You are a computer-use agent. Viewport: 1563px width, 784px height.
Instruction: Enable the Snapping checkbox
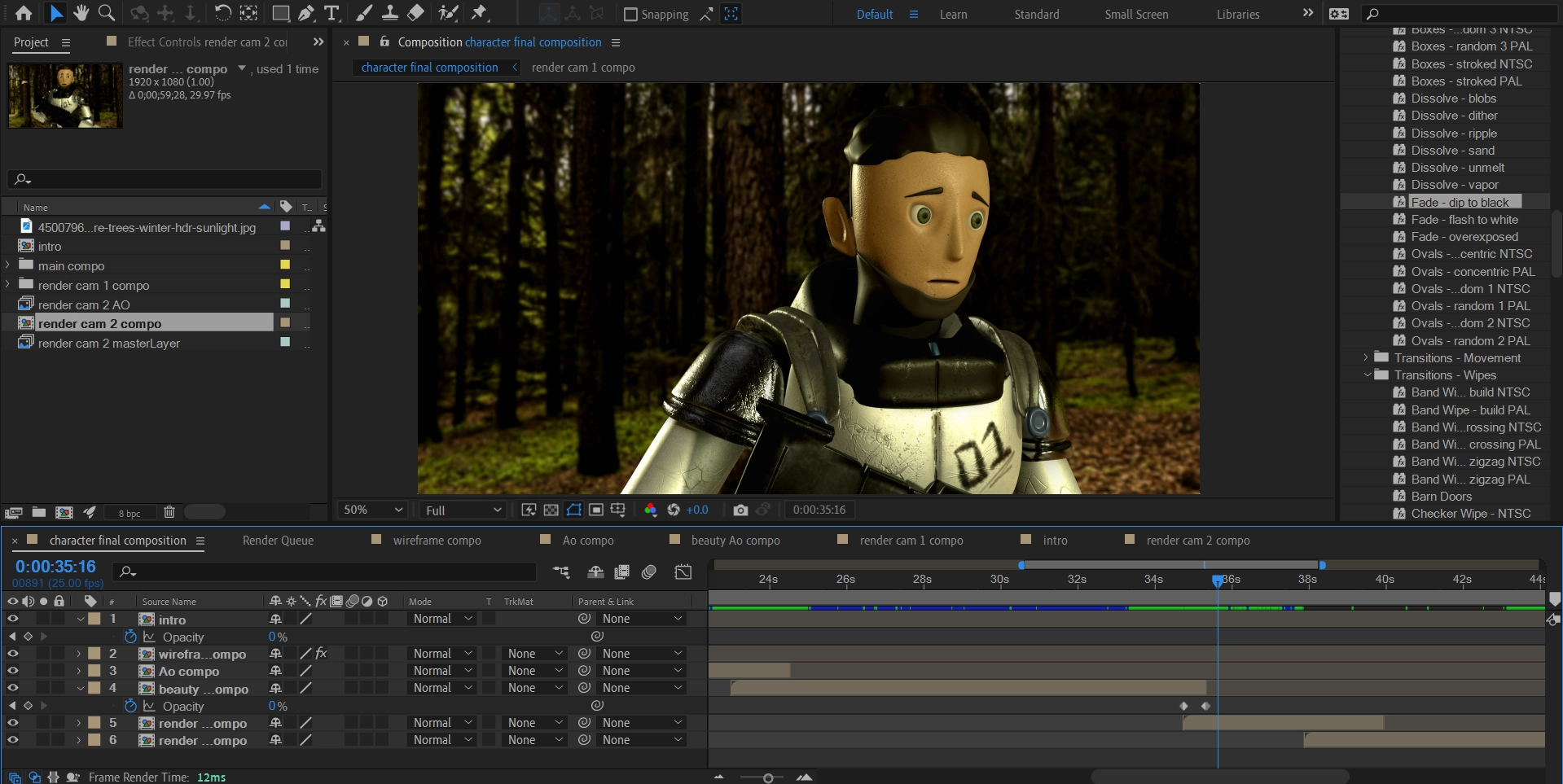pos(630,15)
